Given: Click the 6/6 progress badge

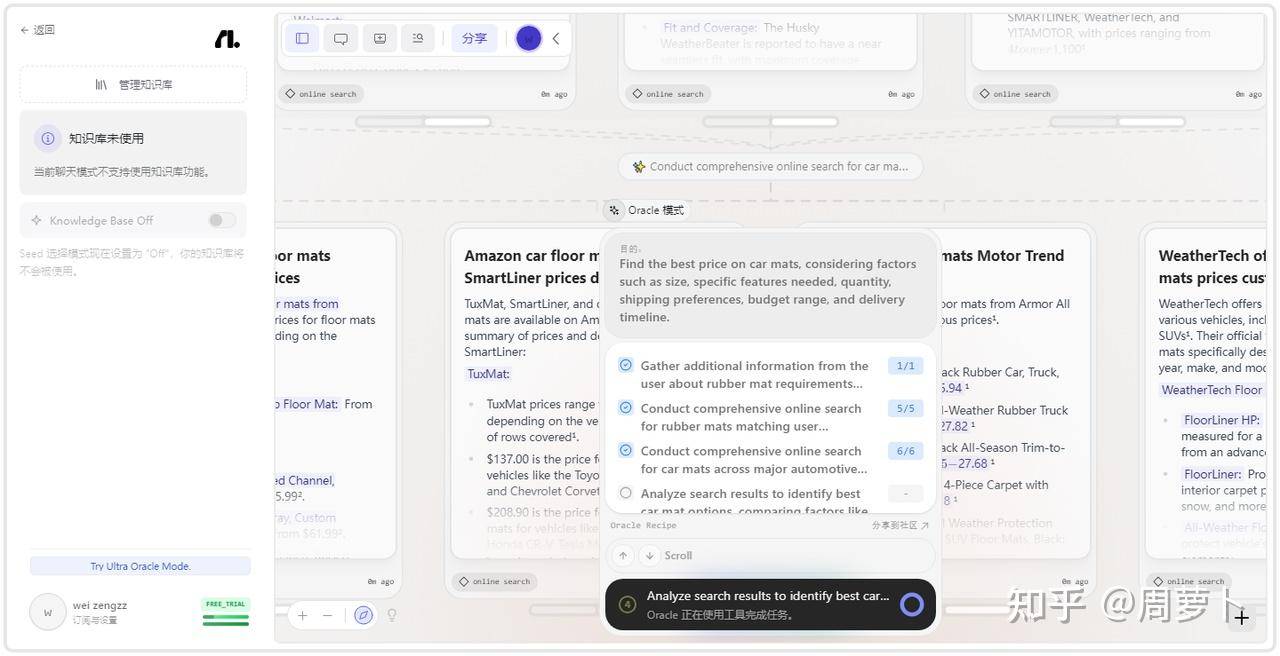Looking at the screenshot, I should tap(905, 451).
